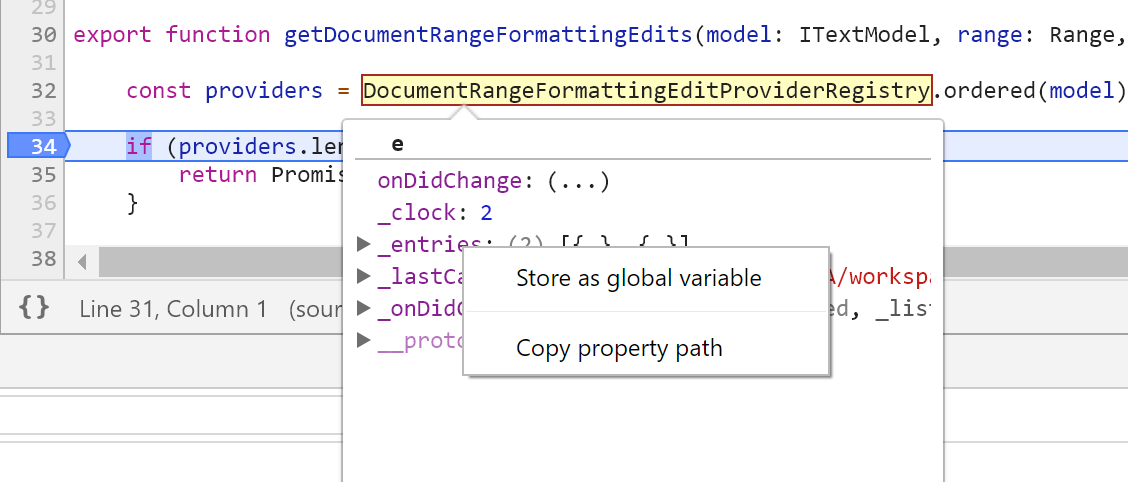
Task: Choose Store as global variable
Action: 639,278
